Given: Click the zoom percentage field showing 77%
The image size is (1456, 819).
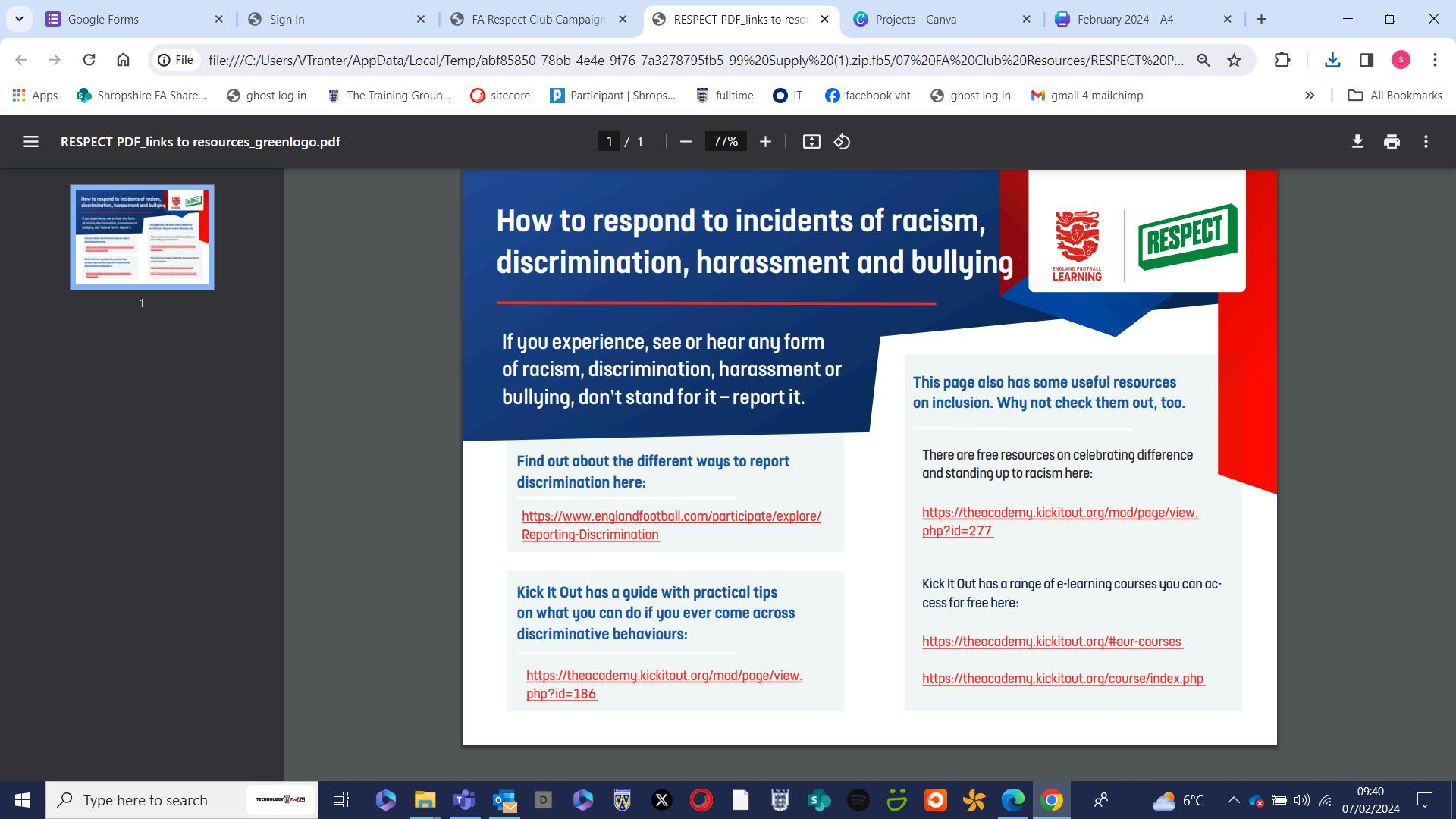Looking at the screenshot, I should pyautogui.click(x=725, y=142).
